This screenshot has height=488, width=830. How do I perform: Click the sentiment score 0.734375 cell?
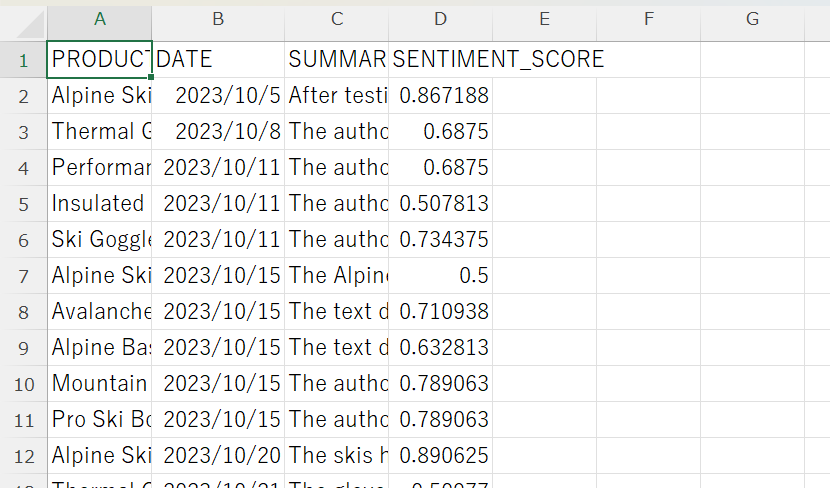pos(440,240)
